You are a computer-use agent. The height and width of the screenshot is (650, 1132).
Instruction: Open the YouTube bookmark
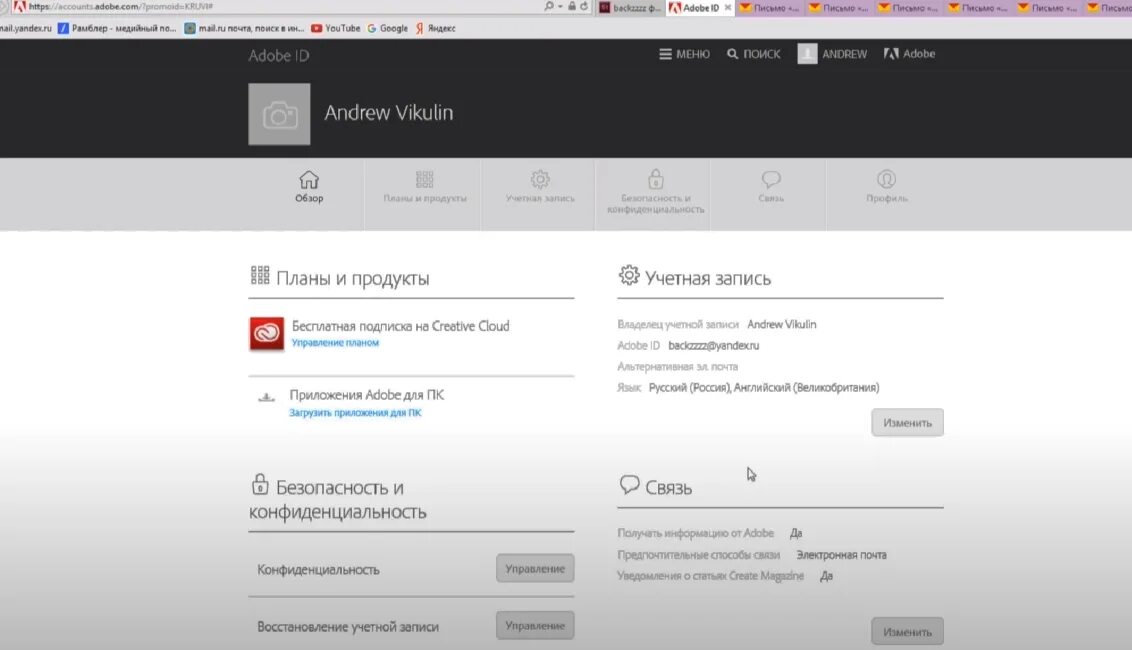pyautogui.click(x=336, y=28)
